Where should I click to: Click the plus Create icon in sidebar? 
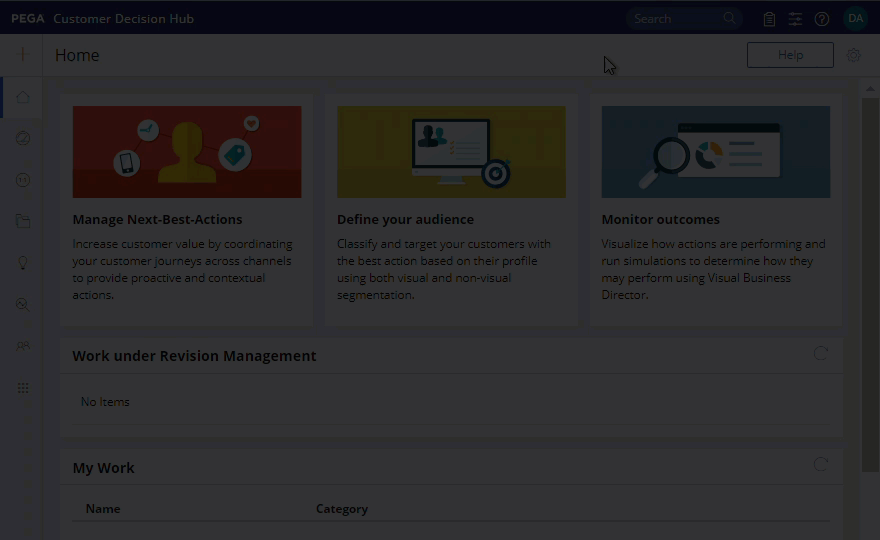[22, 55]
